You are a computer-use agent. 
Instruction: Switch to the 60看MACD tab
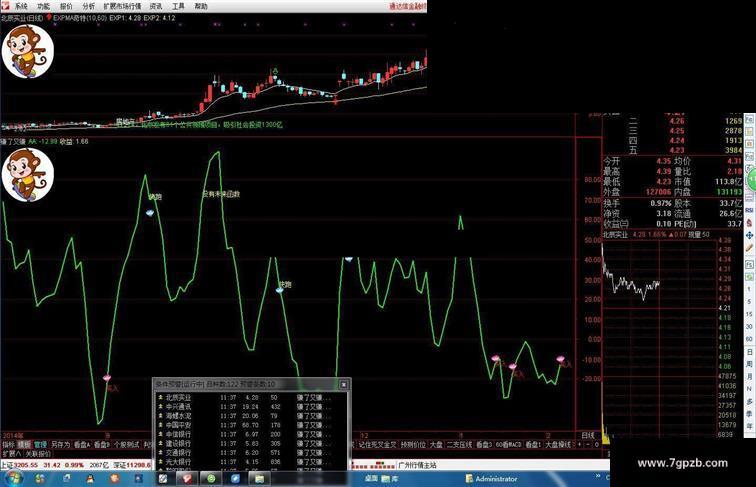pos(509,445)
